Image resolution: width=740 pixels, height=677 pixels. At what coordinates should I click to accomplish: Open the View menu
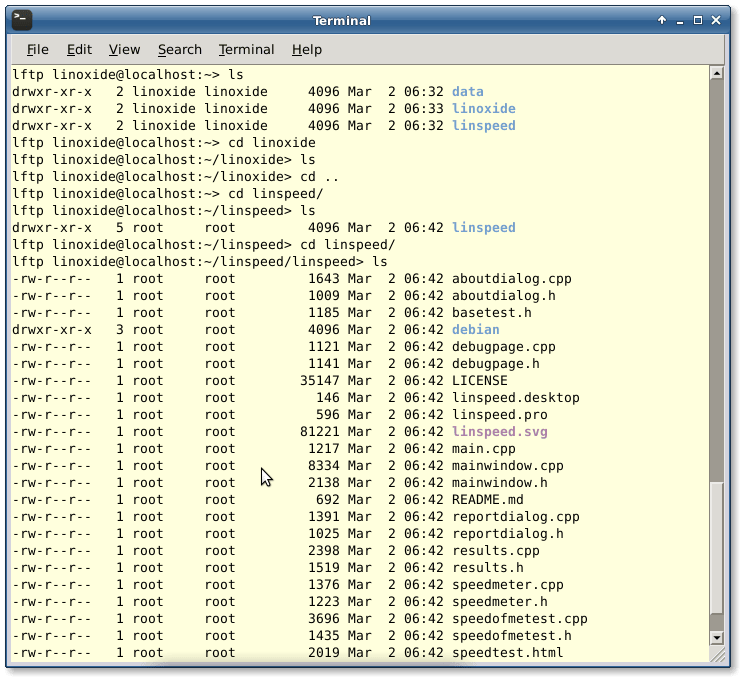point(124,49)
